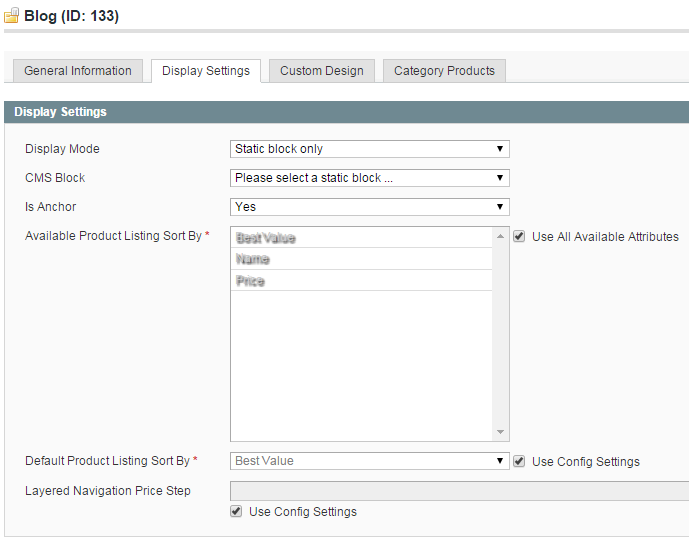Select Best Value in sort list
Viewport: 689px width, 541px height.
(361, 237)
